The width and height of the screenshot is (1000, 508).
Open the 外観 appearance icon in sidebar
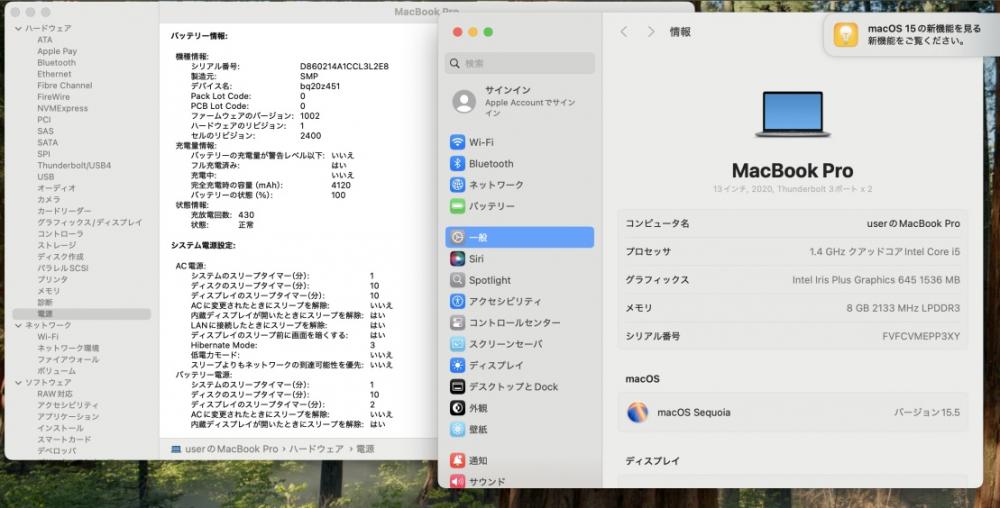pyautogui.click(x=457, y=408)
